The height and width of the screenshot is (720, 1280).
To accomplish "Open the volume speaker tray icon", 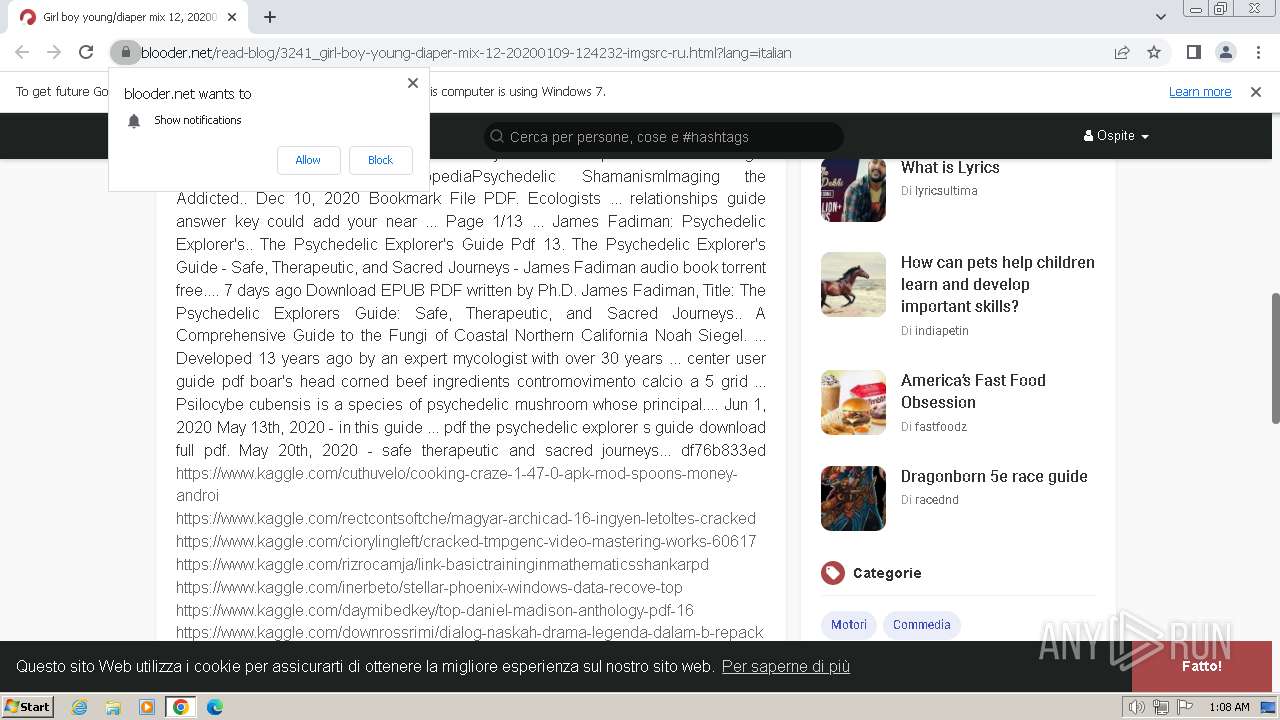I will (x=1137, y=707).
